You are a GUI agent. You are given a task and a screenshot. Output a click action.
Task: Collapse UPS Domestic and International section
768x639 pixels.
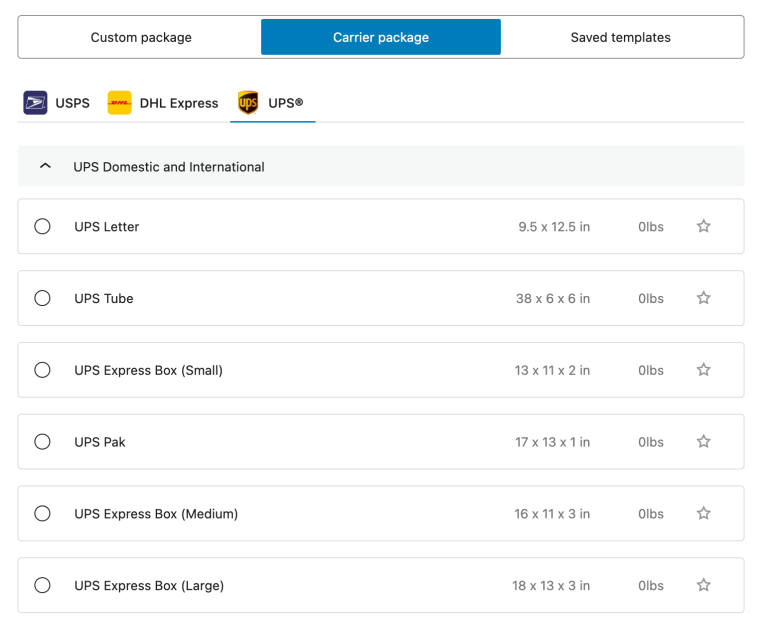click(45, 167)
